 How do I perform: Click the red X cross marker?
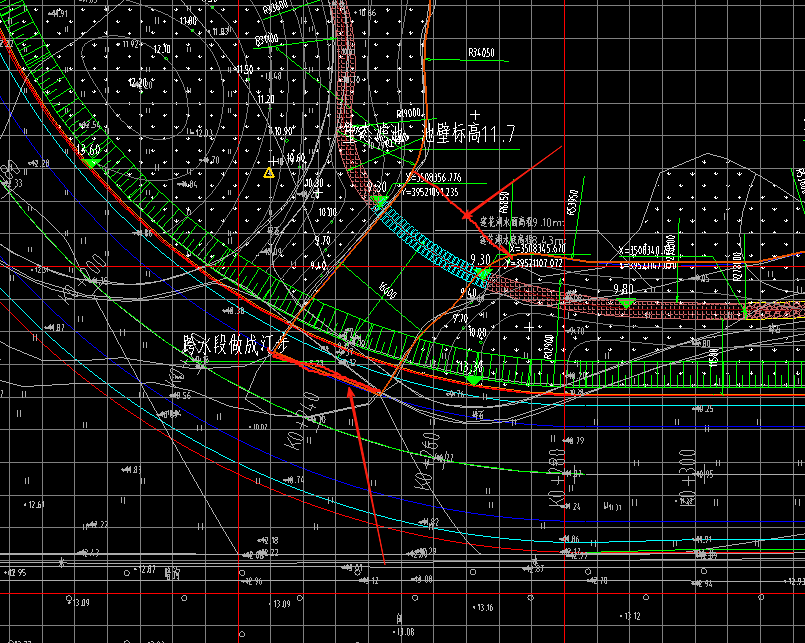(467, 215)
